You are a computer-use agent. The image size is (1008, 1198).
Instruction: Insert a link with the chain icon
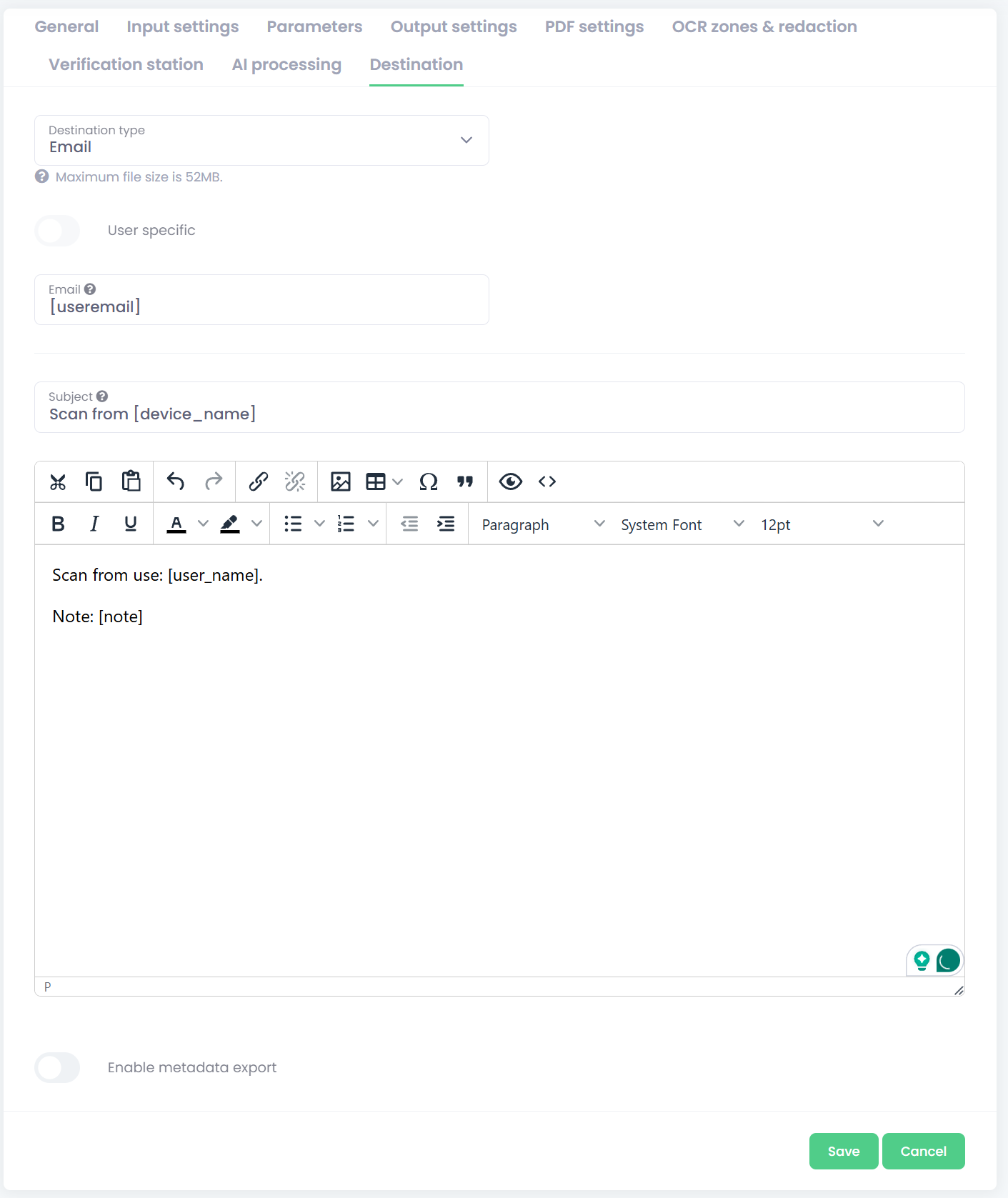click(258, 482)
